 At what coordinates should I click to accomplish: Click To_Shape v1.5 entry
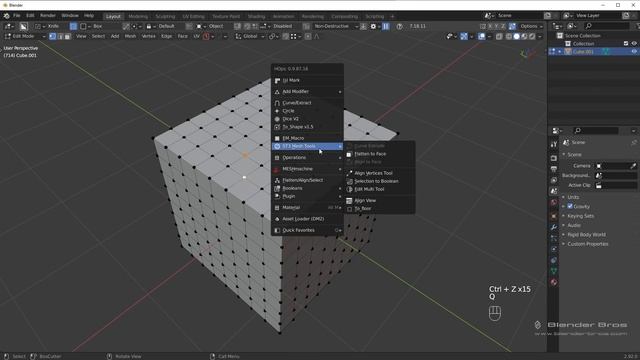(307, 127)
